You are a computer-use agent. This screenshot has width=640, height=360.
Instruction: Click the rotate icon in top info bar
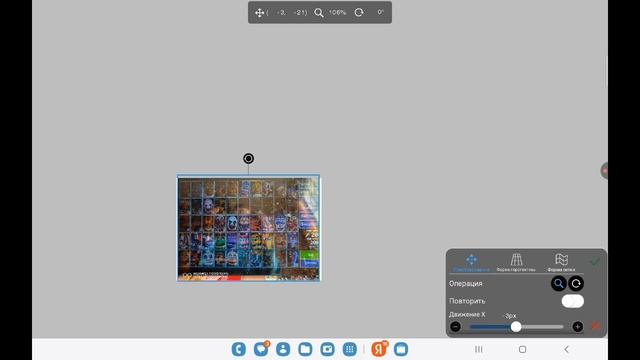coord(359,12)
